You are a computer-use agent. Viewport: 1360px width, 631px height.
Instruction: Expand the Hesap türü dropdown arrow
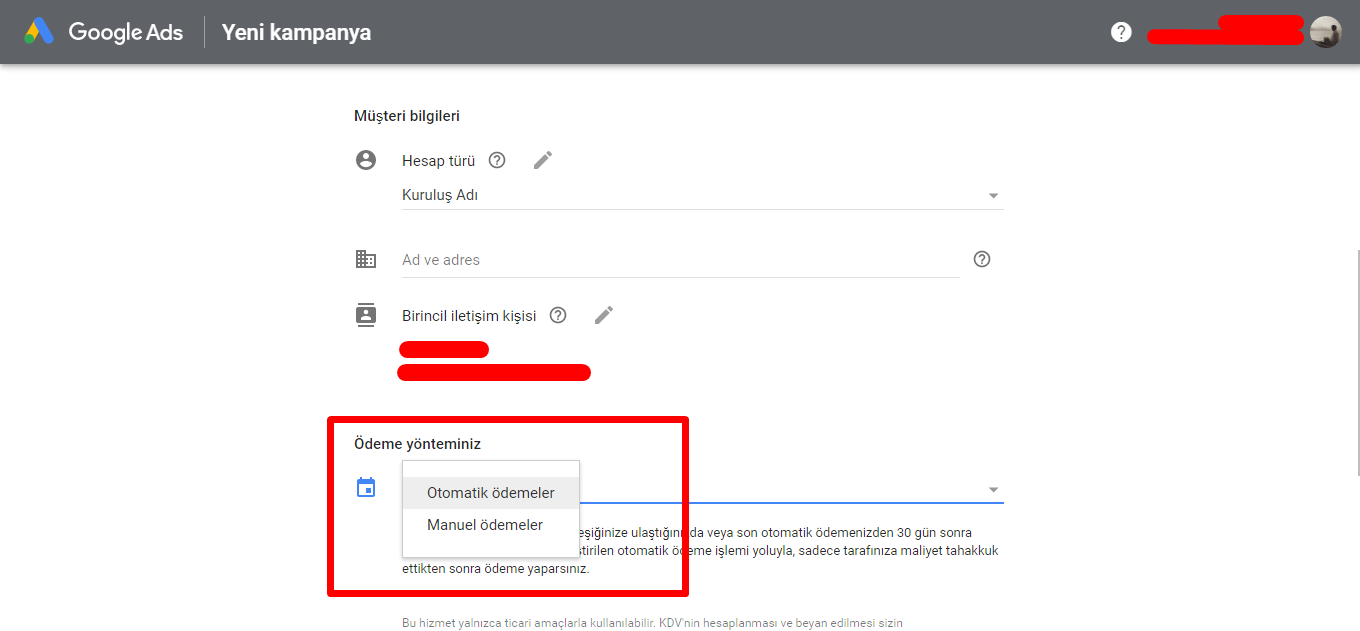click(x=993, y=196)
